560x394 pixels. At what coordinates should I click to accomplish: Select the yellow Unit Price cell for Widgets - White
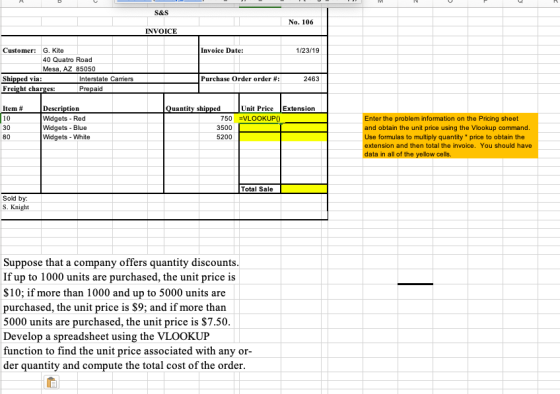coord(260,137)
